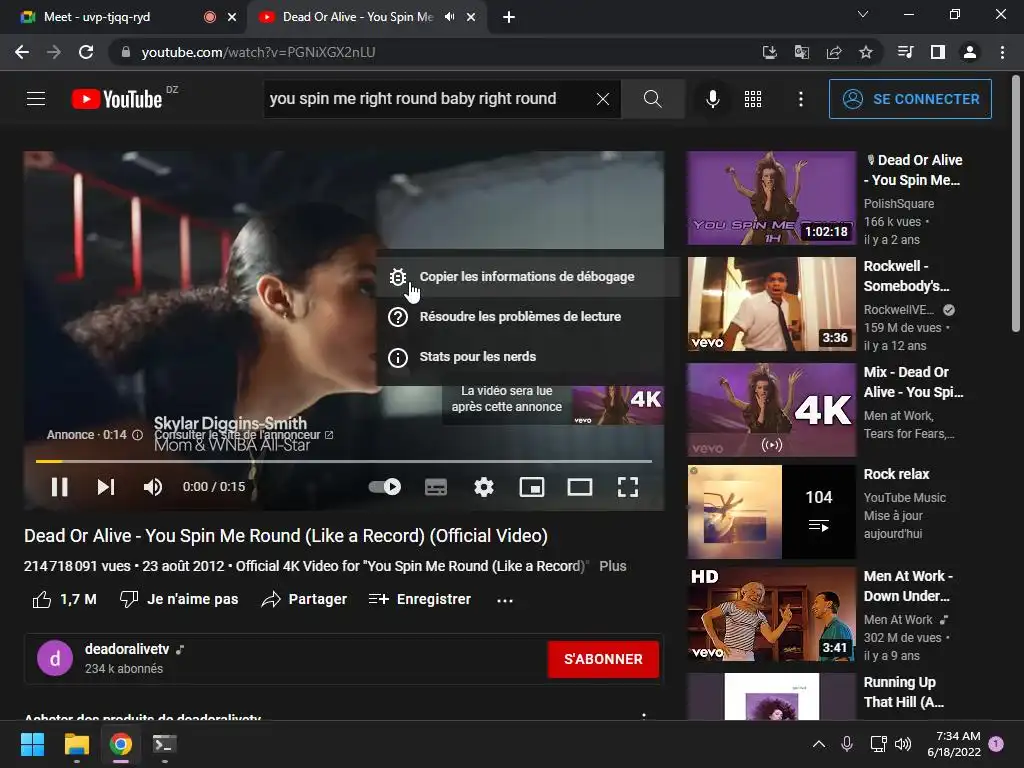This screenshot has width=1024, height=768.
Task: Go to YouTube home via logo
Action: point(117,99)
